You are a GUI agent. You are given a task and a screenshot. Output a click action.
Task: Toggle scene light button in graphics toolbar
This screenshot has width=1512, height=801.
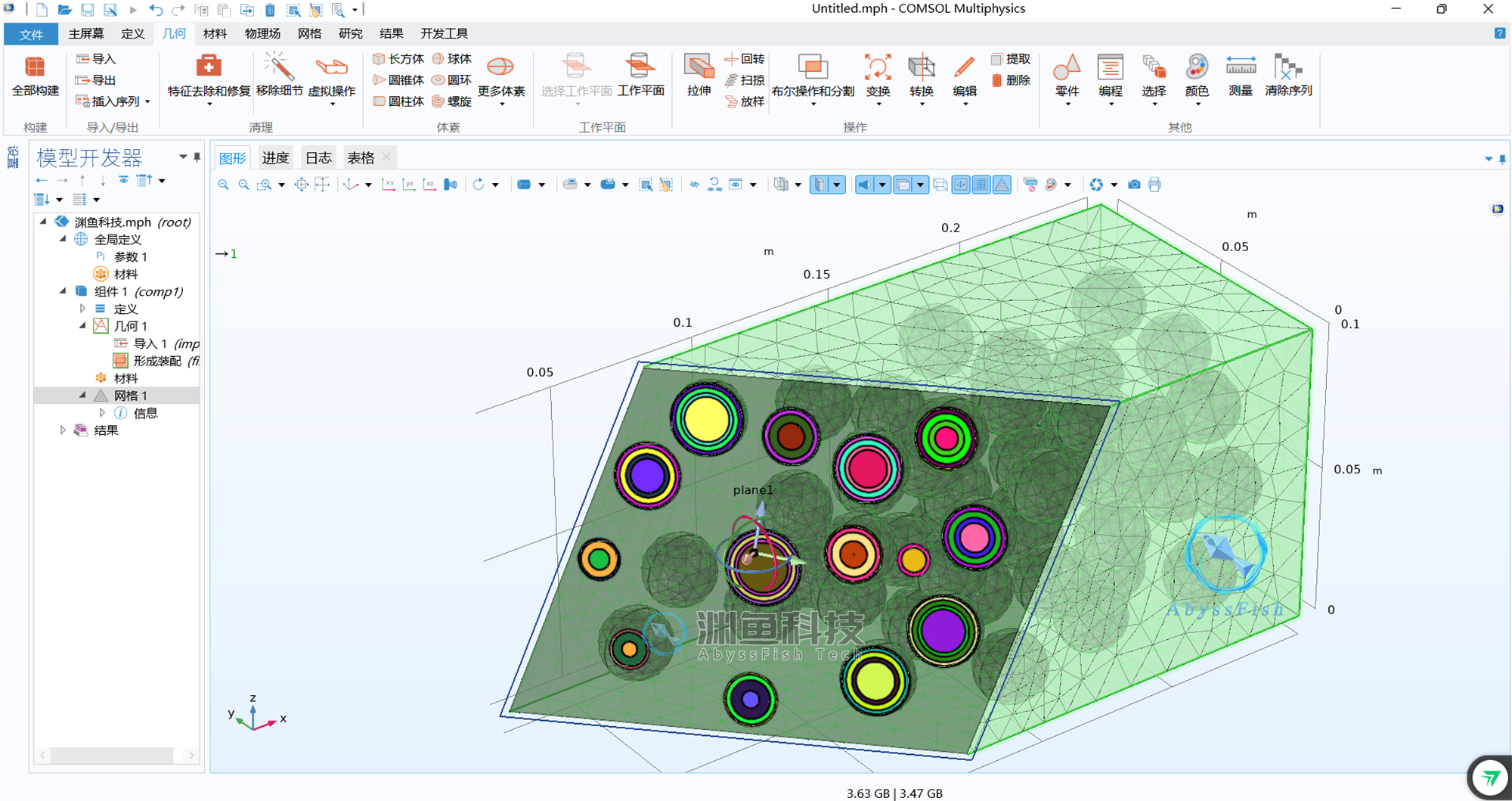coord(864,185)
